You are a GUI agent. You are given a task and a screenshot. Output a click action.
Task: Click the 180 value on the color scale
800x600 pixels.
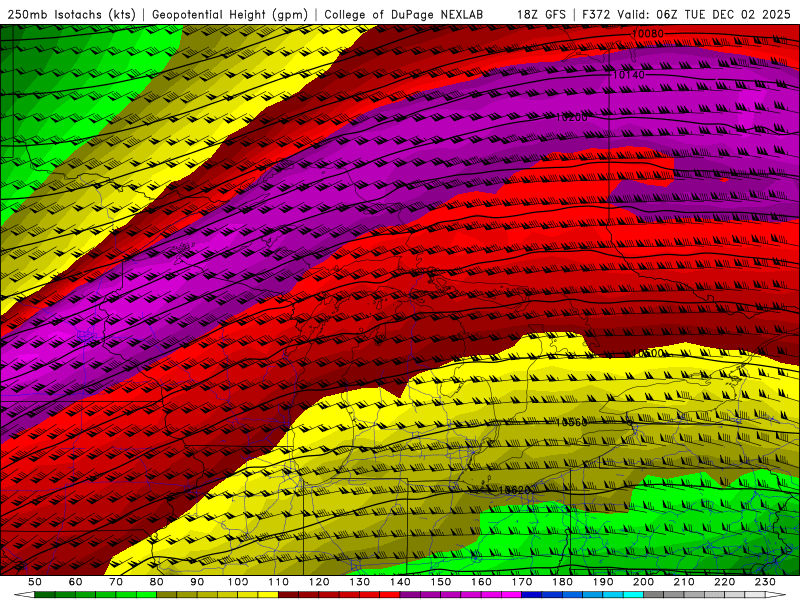click(x=563, y=582)
